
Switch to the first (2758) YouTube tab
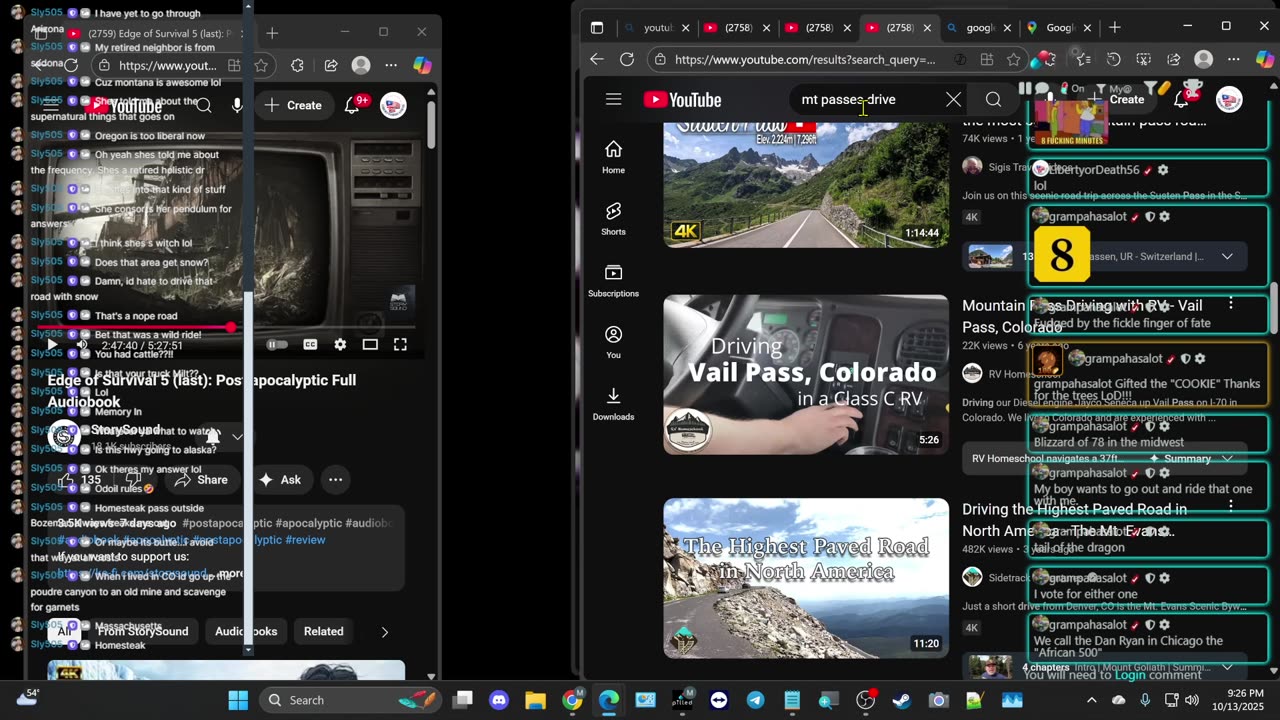point(735,28)
